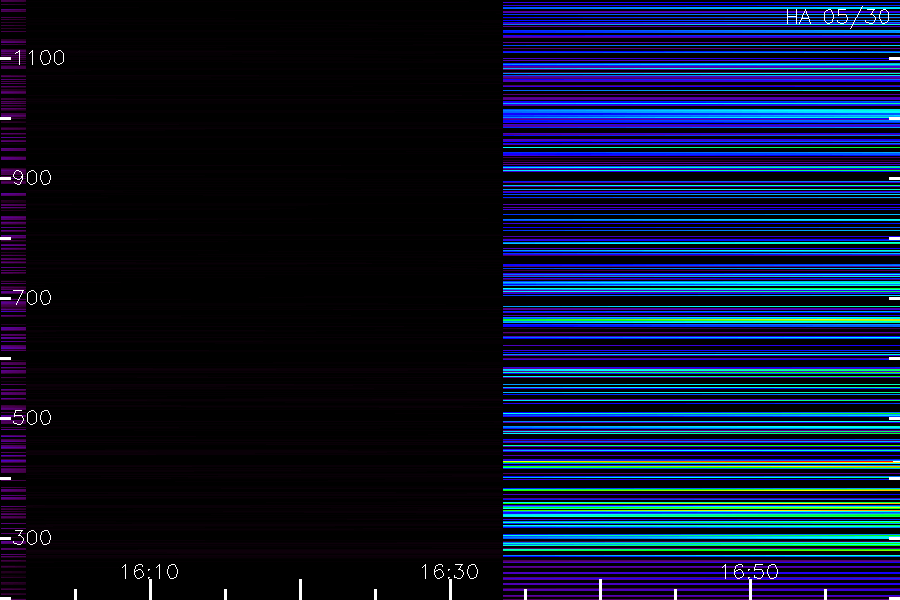Click the 300 frequency axis label

click(32, 538)
